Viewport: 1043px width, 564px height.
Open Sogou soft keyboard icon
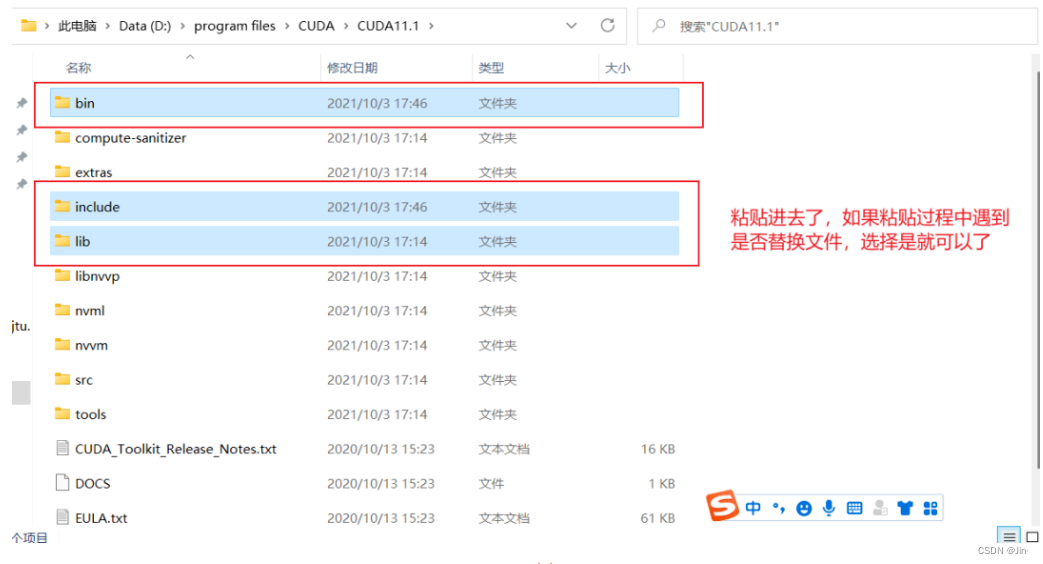click(x=854, y=509)
